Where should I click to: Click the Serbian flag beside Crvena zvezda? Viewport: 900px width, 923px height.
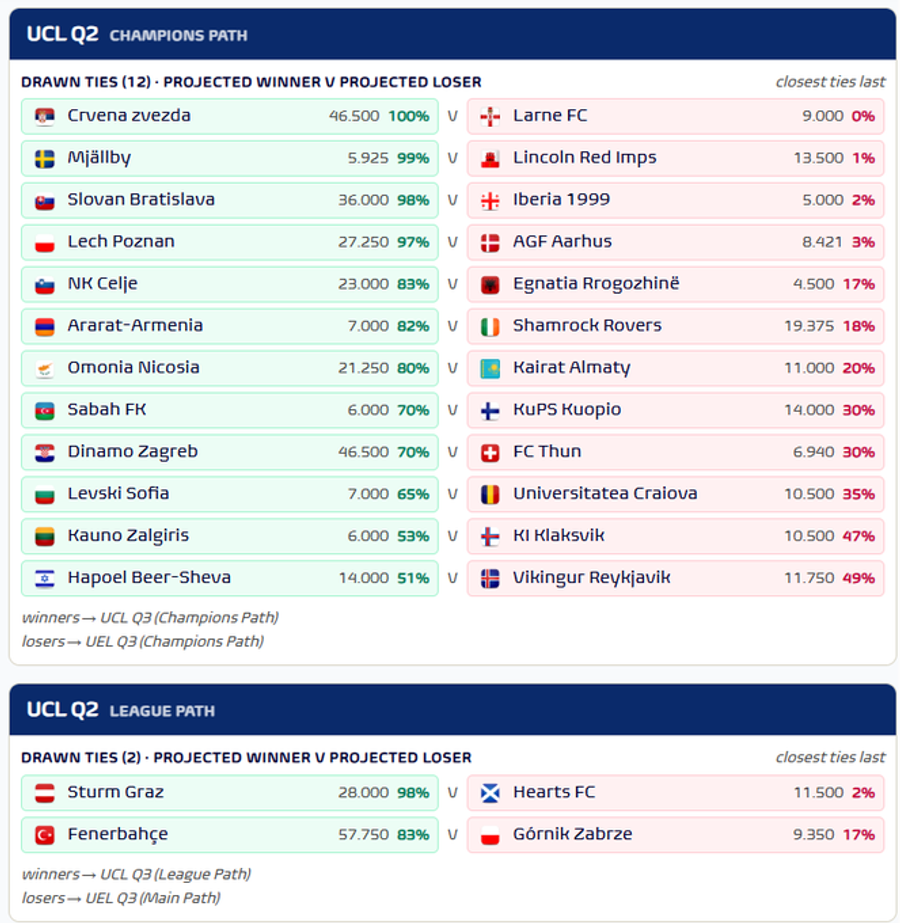(45, 117)
